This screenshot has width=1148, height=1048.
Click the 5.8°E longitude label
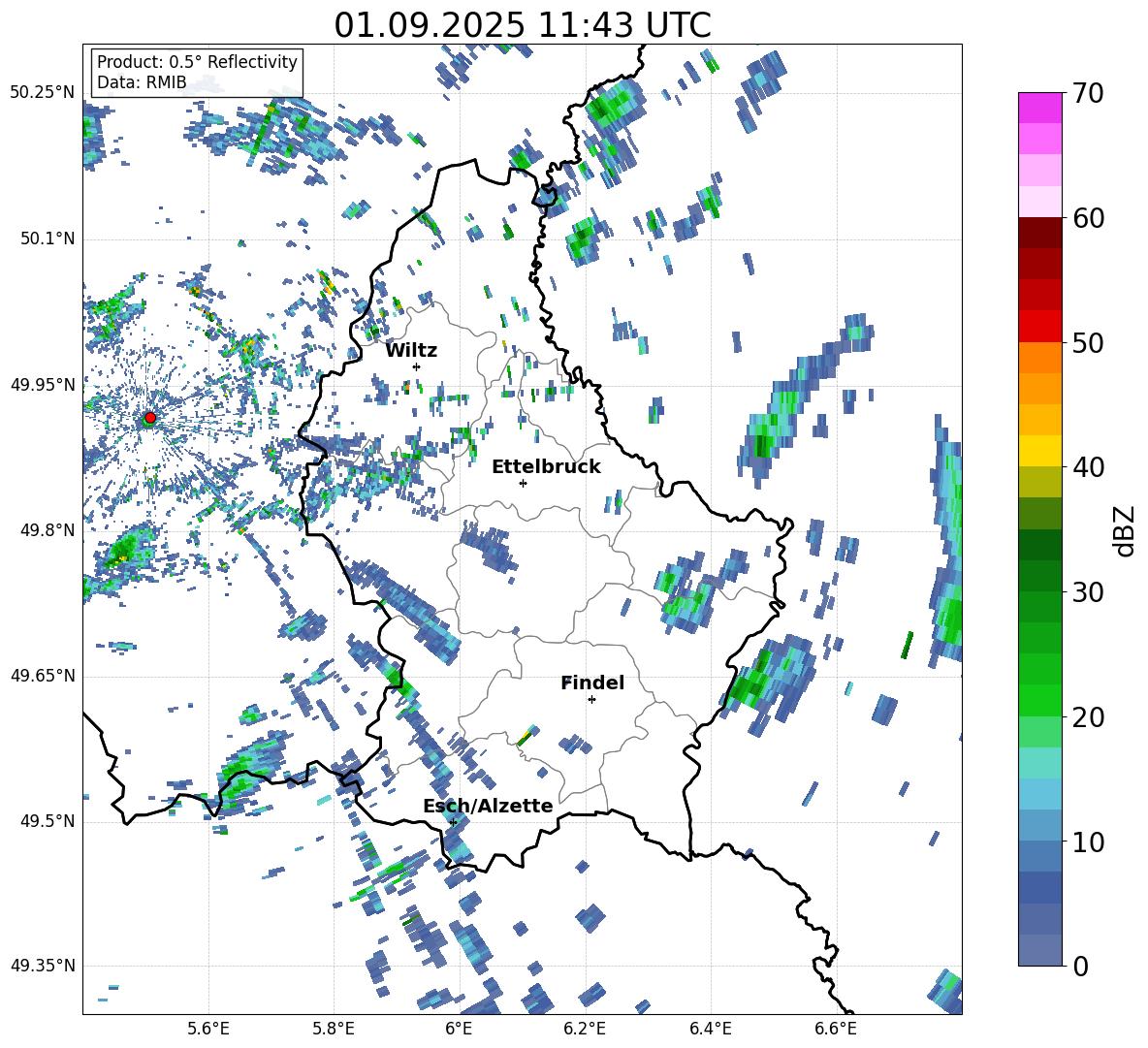(334, 1029)
